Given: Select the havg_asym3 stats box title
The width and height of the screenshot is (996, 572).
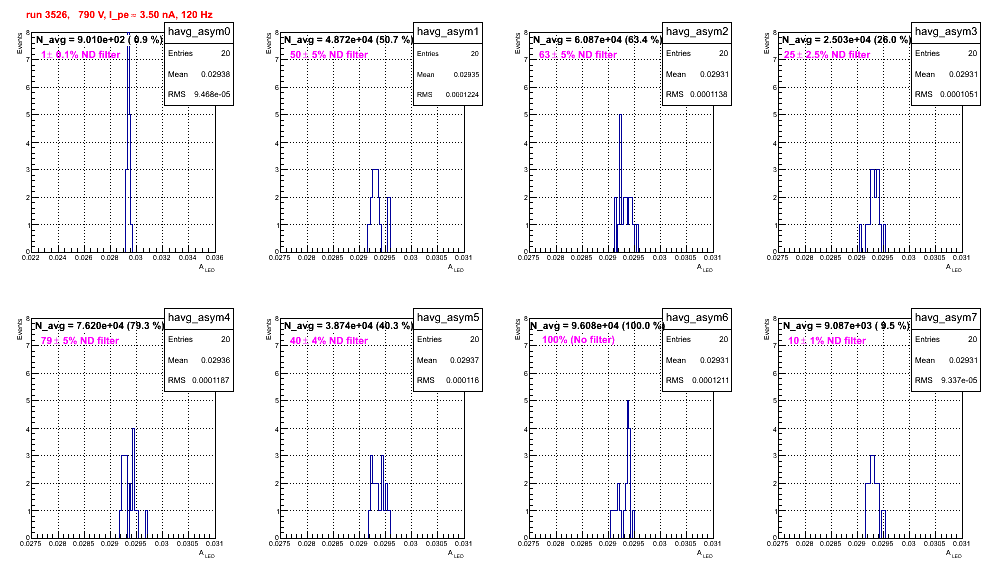Looking at the screenshot, I should [946, 32].
